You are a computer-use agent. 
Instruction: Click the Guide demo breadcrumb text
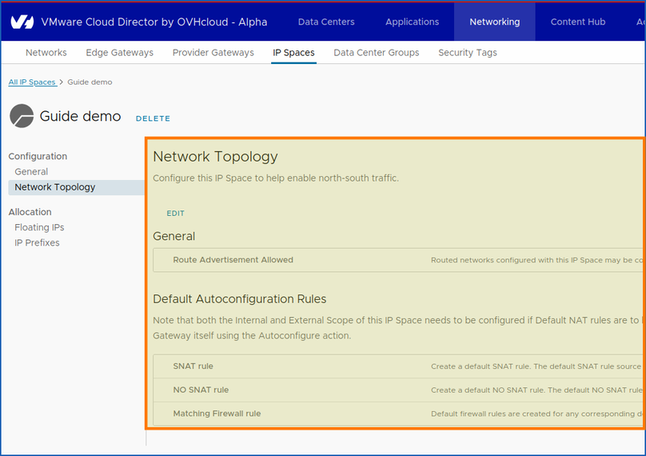pos(90,82)
